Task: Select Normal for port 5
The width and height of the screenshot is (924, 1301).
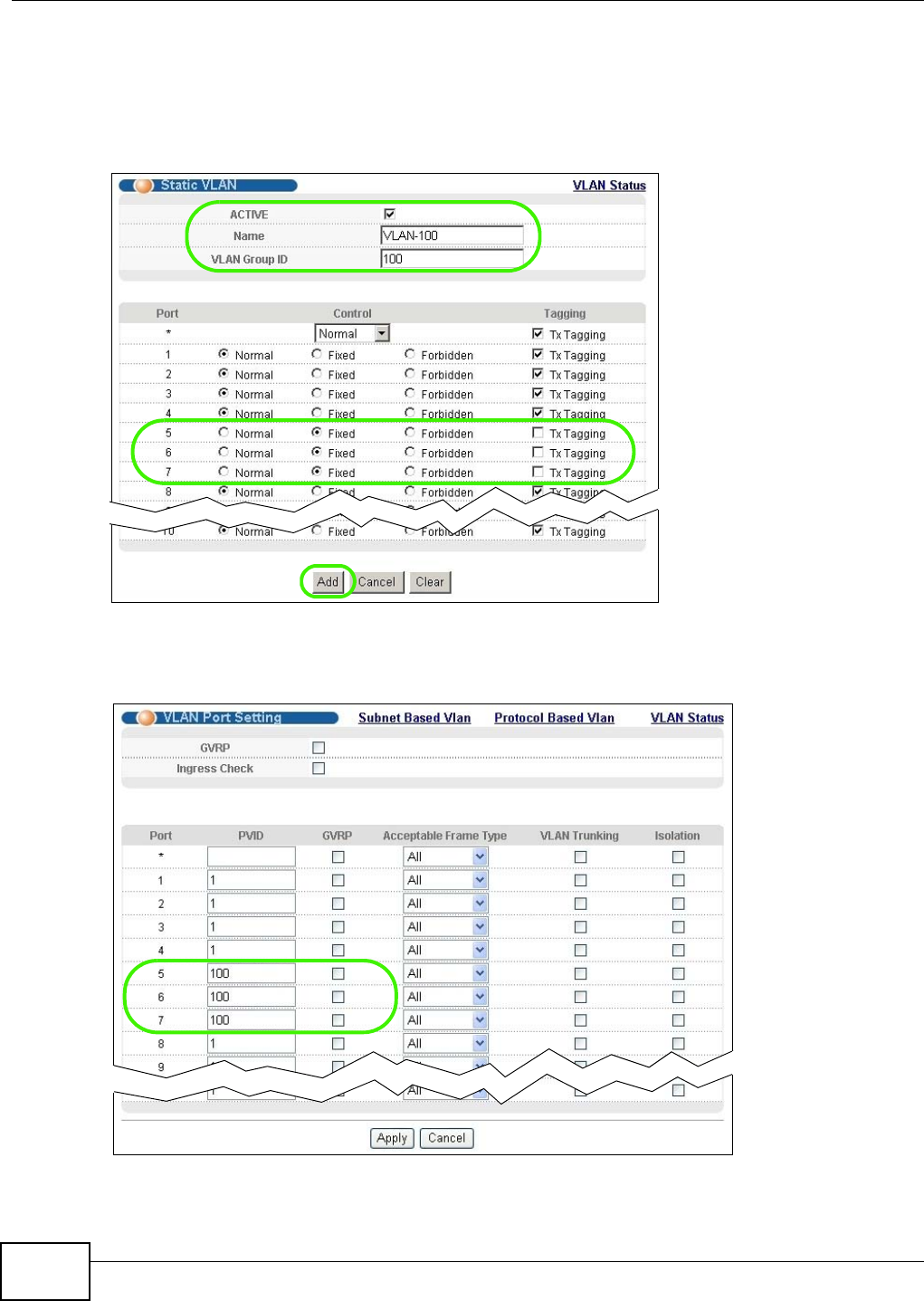Action: (224, 433)
